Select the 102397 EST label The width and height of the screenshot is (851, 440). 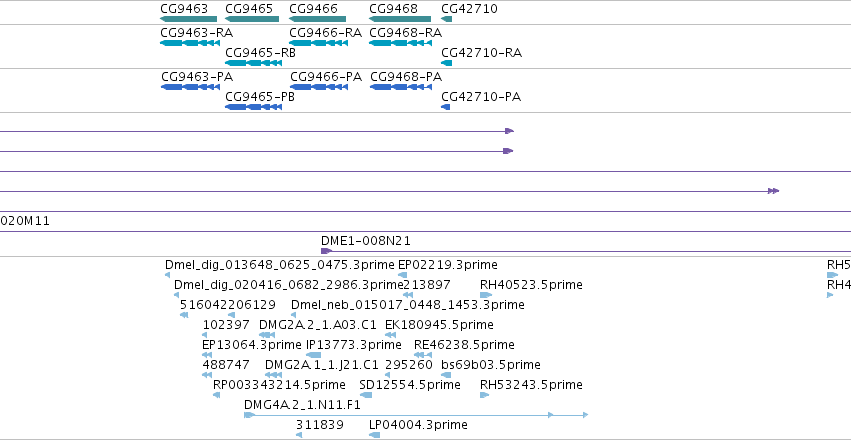click(226, 325)
